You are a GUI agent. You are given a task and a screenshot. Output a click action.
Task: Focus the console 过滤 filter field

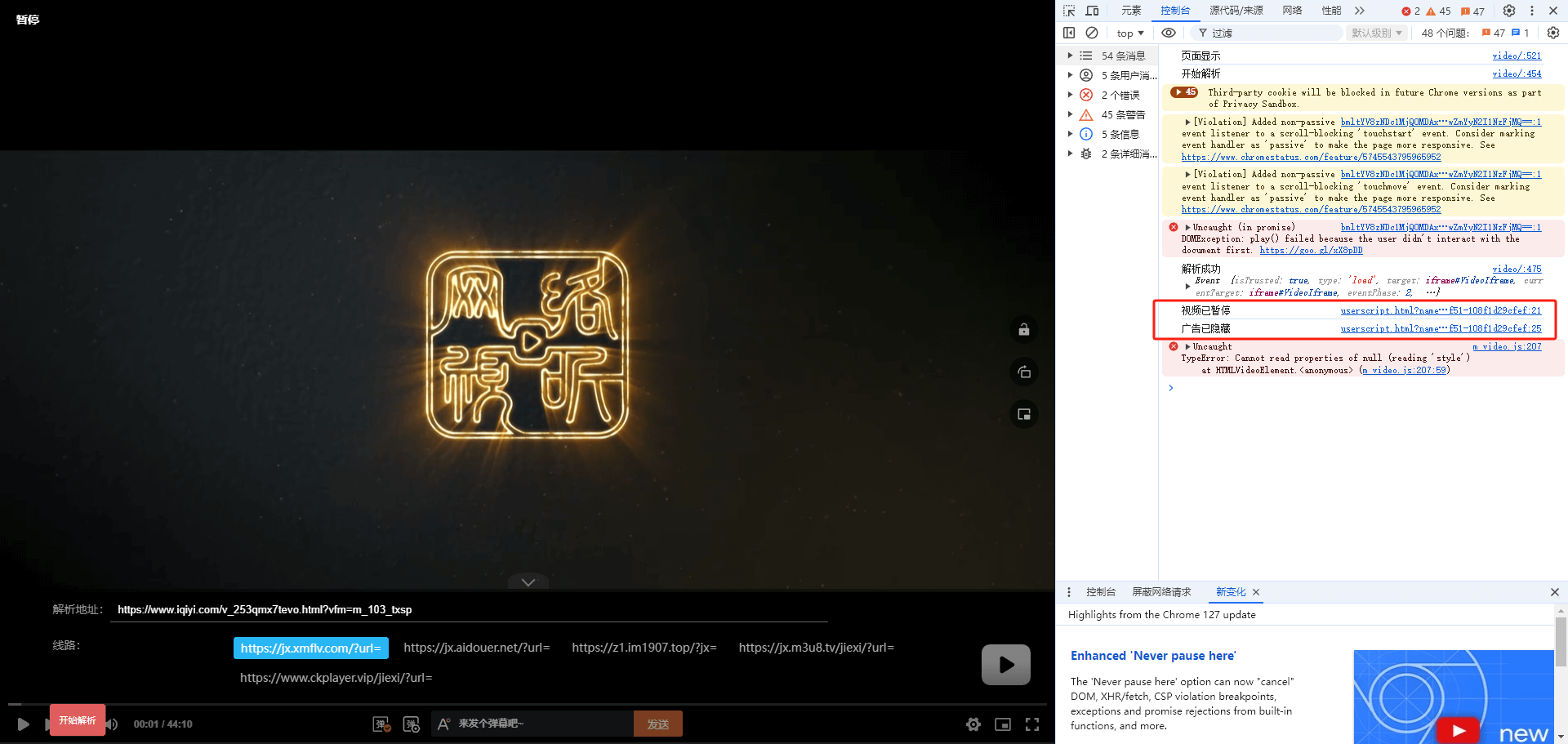(1267, 33)
